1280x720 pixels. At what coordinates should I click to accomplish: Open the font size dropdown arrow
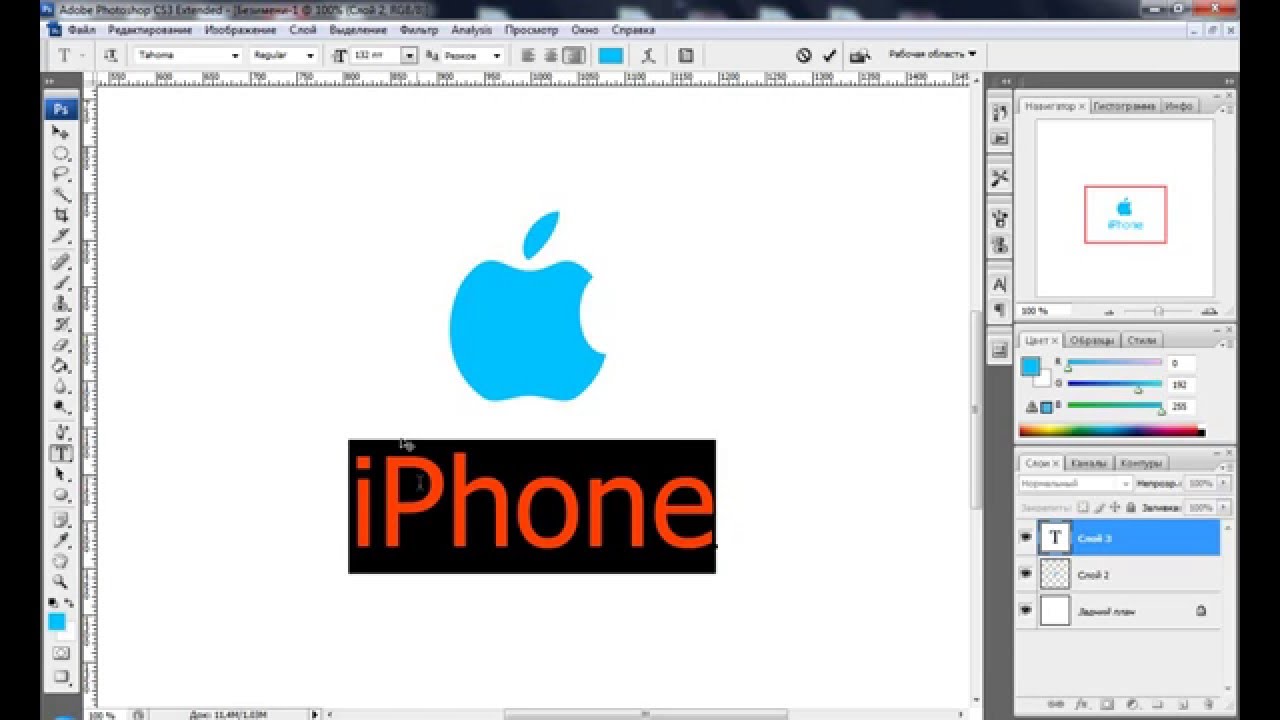coord(409,56)
